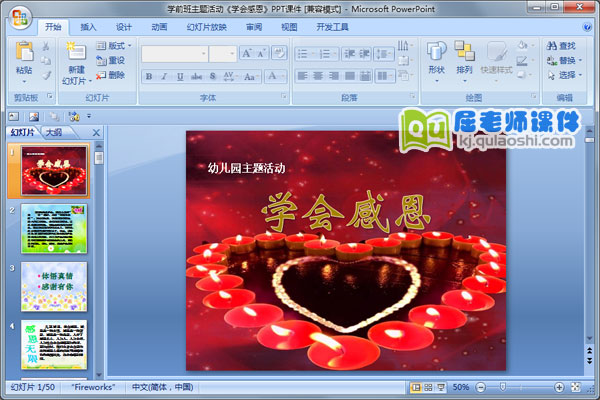Click the Text Direction icon

click(x=403, y=46)
